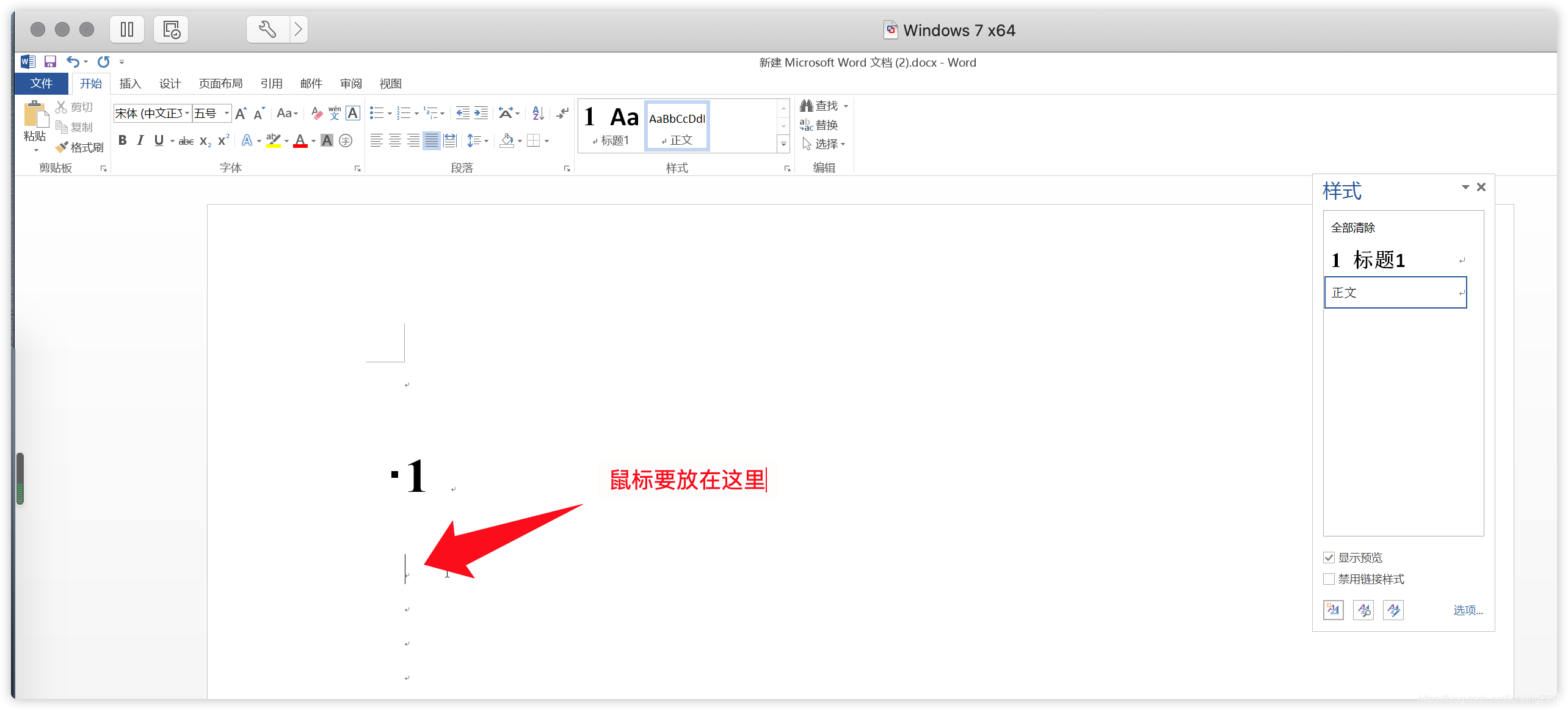This screenshot has width=1568, height=710.
Task: Apply subscript formatting
Action: [x=205, y=141]
